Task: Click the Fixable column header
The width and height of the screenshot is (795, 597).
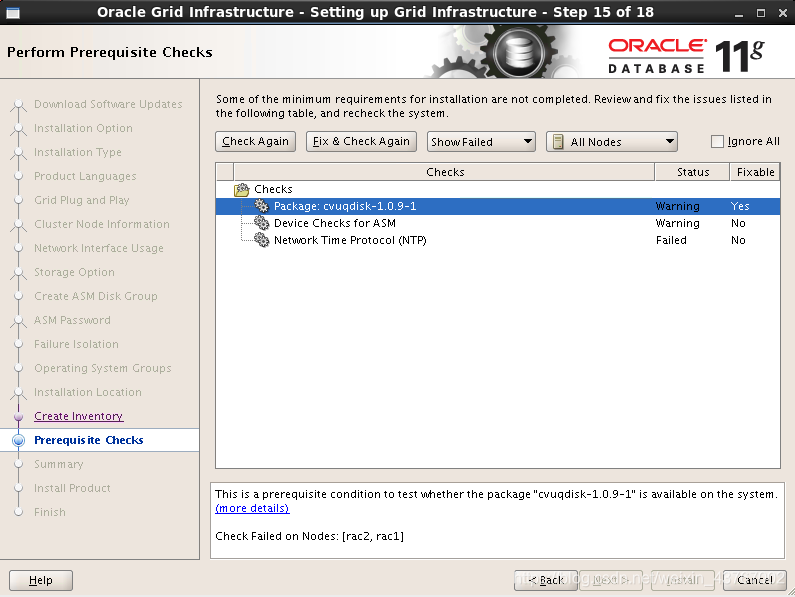Action: click(x=755, y=172)
